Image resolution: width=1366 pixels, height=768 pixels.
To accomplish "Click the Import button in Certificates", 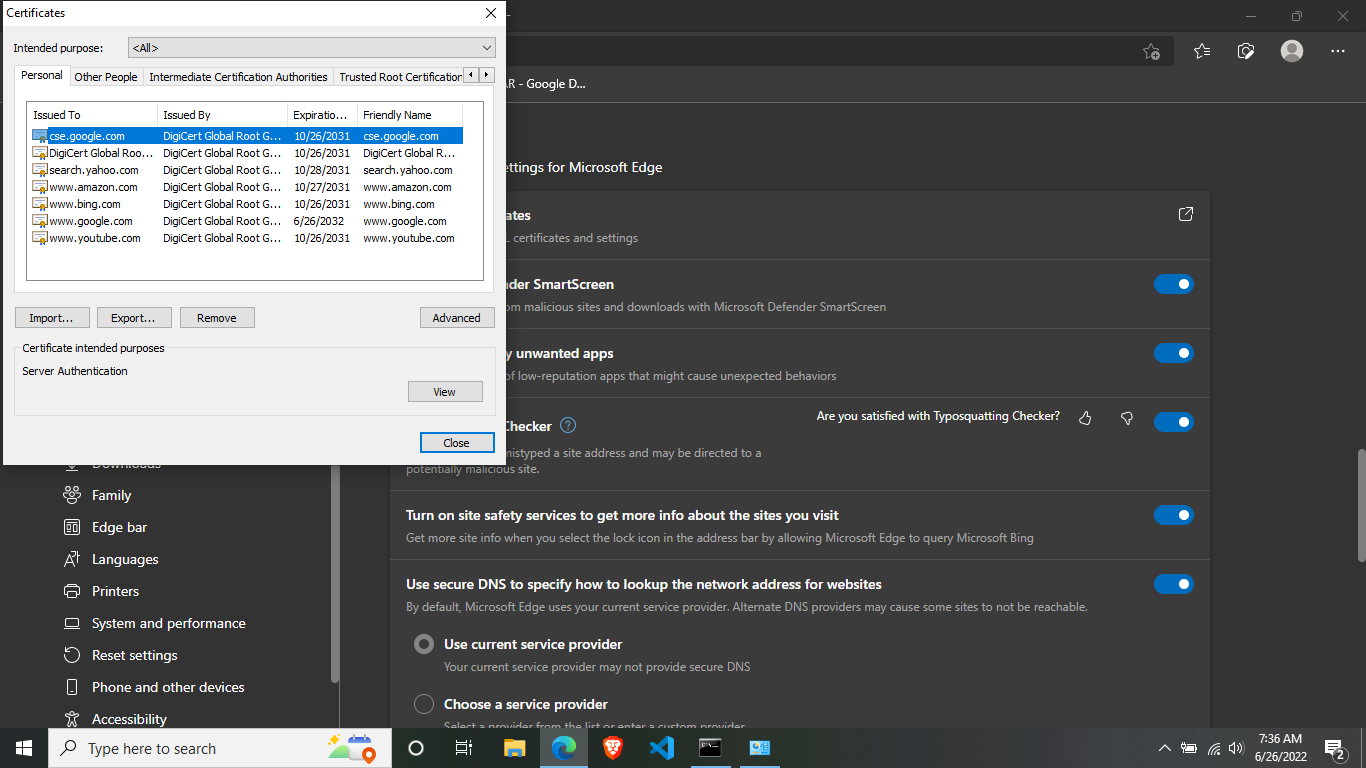I will 52,318.
